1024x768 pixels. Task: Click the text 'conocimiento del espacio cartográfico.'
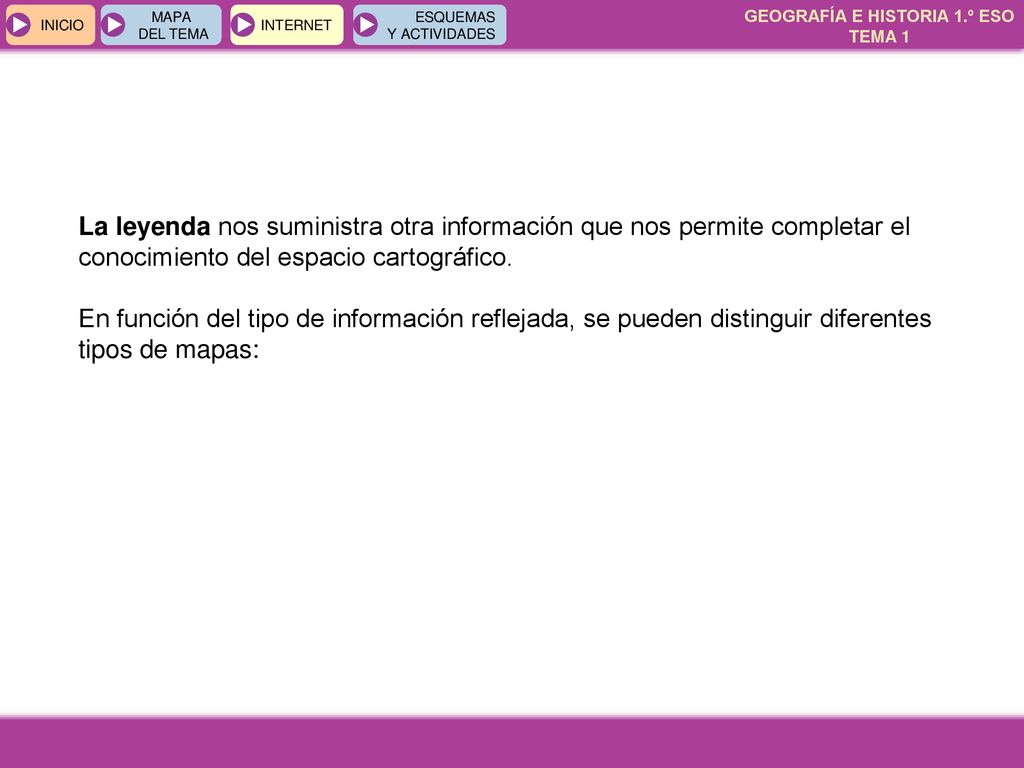pyautogui.click(x=295, y=257)
